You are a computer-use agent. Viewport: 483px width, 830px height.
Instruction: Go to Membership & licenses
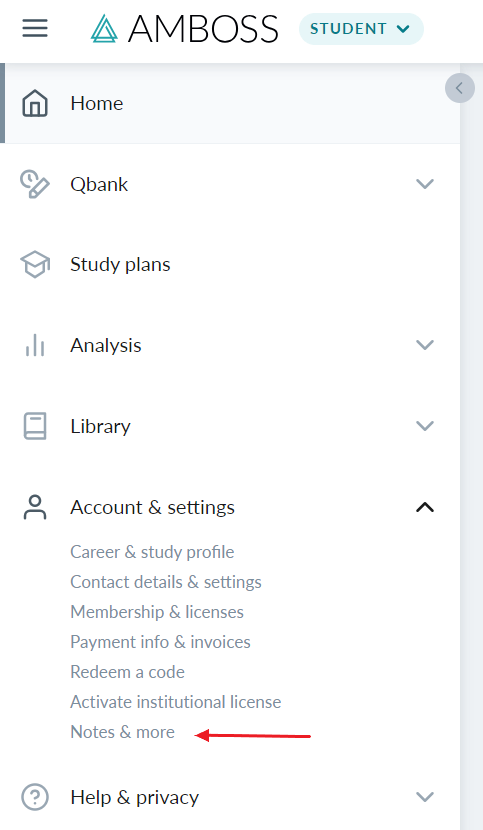point(157,611)
